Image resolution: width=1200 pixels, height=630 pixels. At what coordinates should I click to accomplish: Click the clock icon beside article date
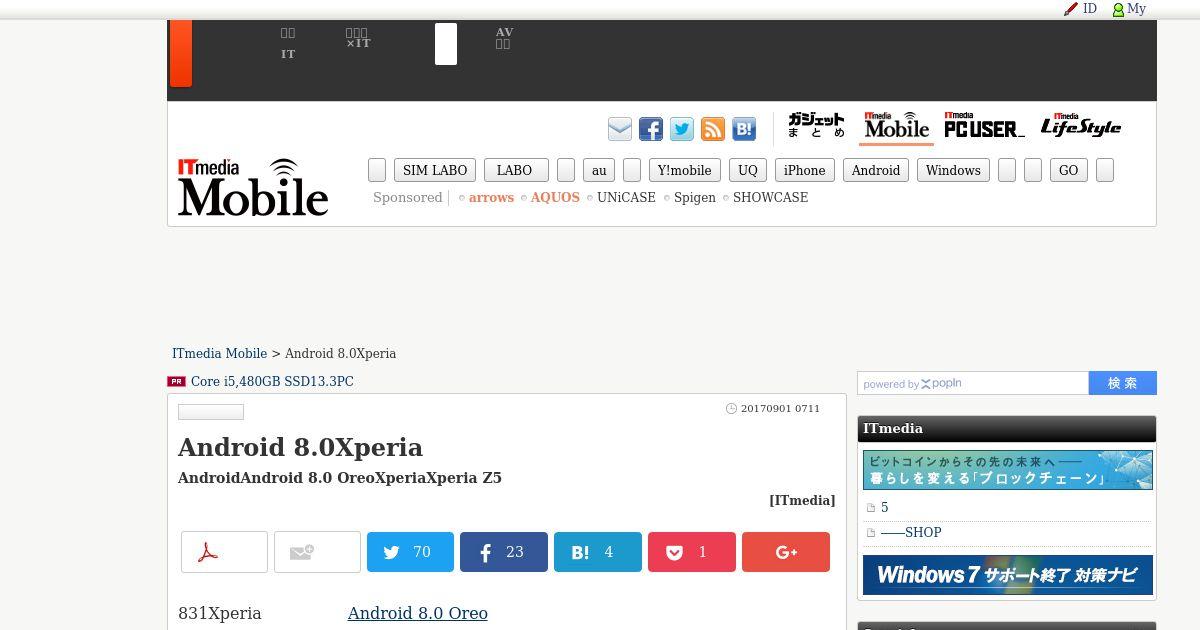click(x=731, y=408)
